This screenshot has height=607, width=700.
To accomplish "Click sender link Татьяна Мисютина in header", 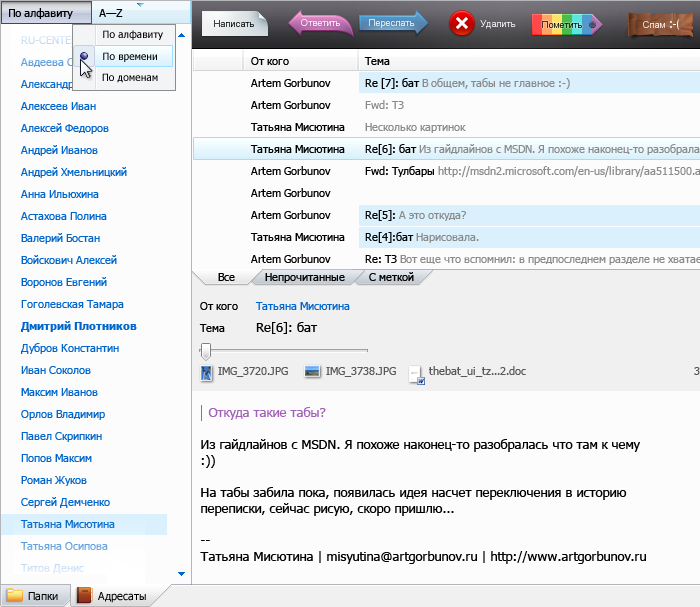I will (302, 306).
